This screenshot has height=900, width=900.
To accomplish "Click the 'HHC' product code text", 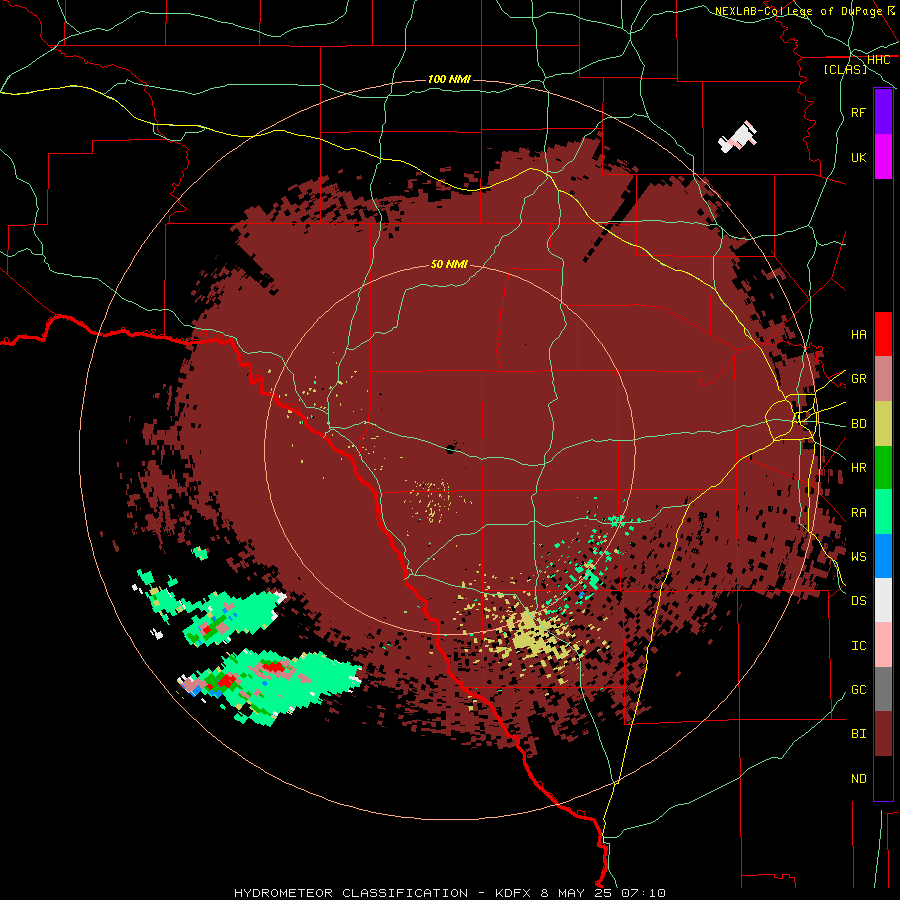I will tap(878, 60).
